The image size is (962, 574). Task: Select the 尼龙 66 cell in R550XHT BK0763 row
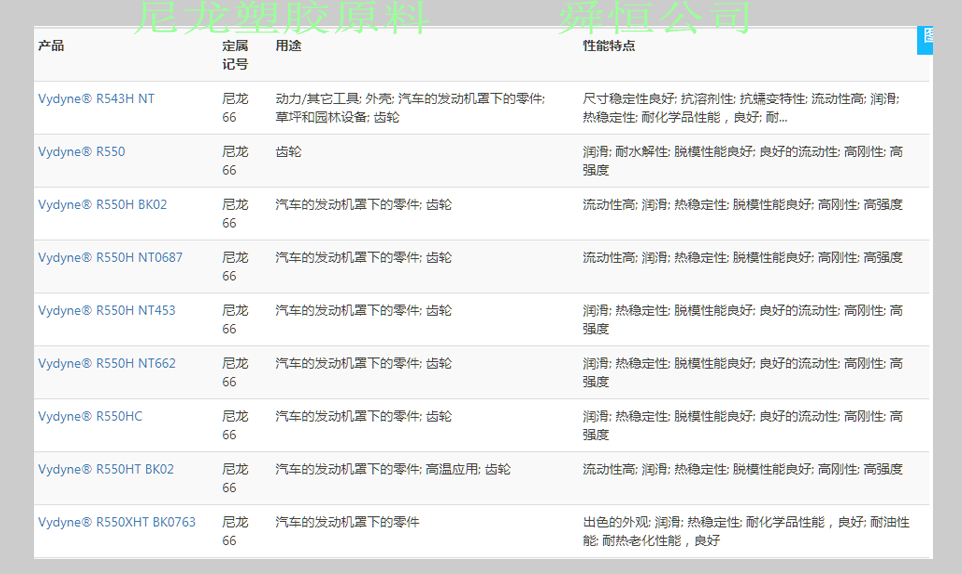pos(235,531)
